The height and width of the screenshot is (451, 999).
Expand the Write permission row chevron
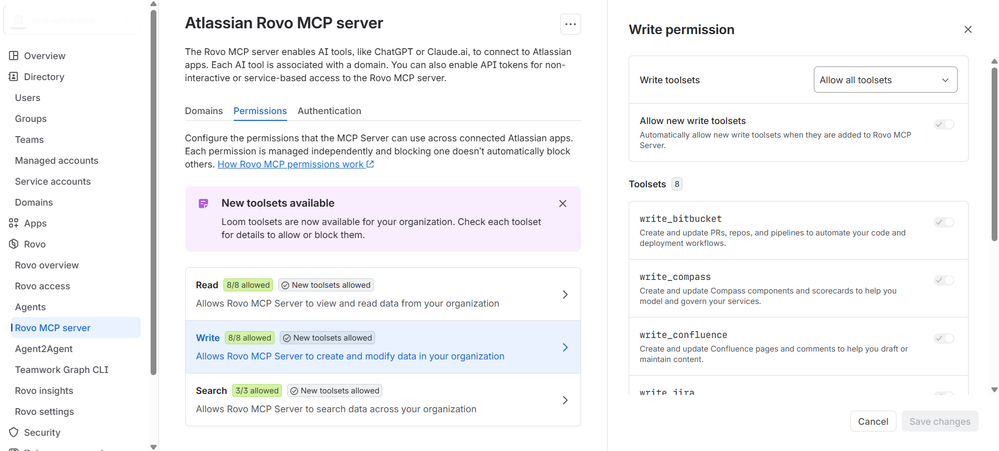point(565,347)
